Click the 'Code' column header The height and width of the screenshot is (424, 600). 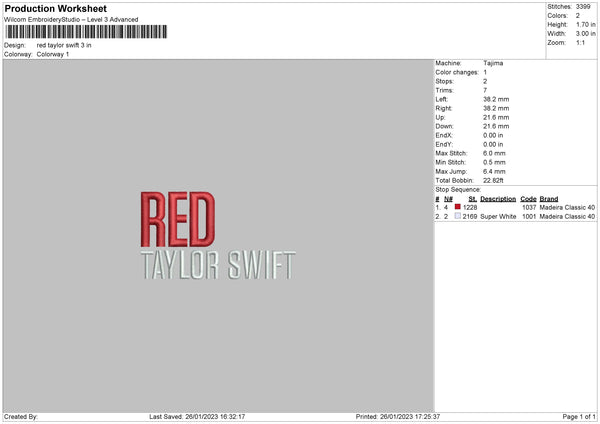click(x=528, y=199)
